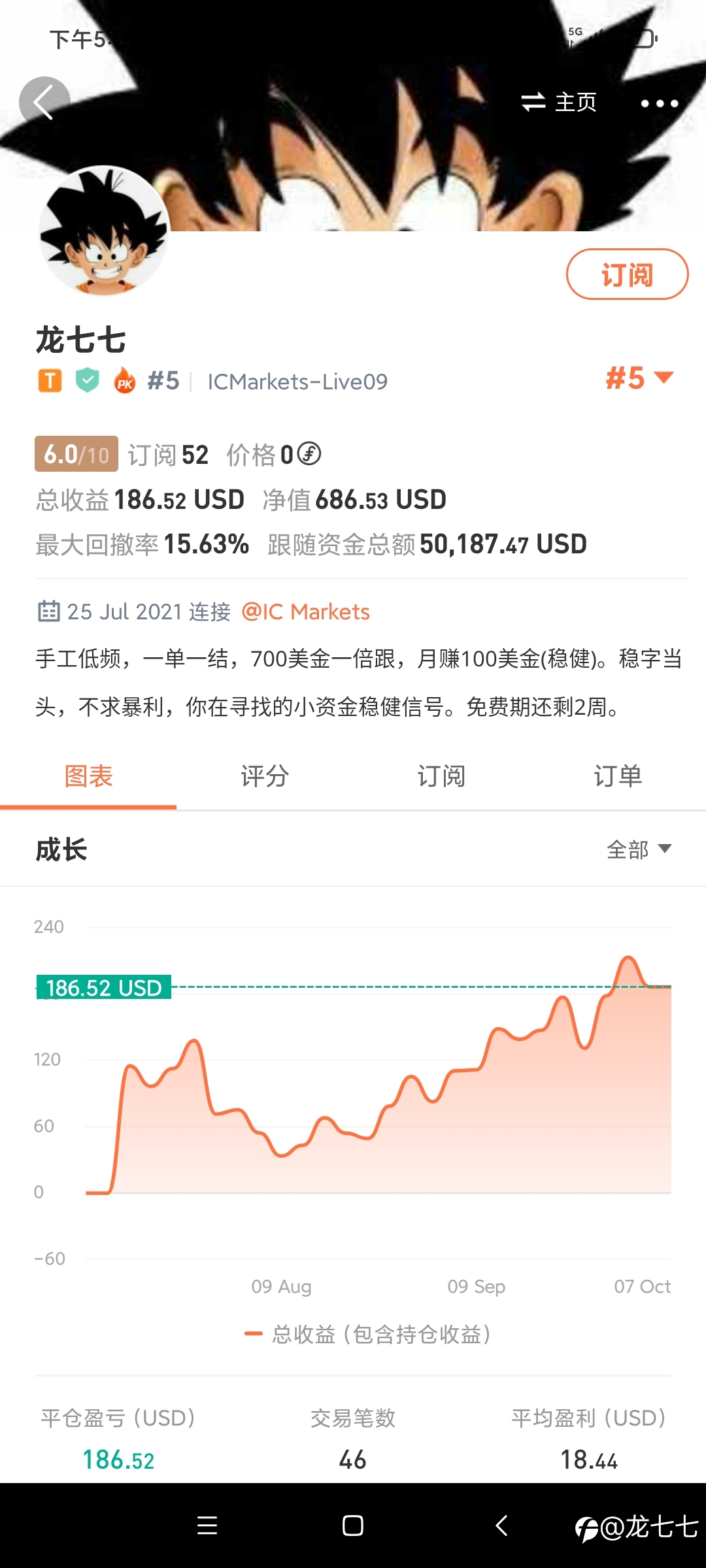The width and height of the screenshot is (706, 1568).
Task: Tap the price coin symbol icon
Action: tap(309, 454)
